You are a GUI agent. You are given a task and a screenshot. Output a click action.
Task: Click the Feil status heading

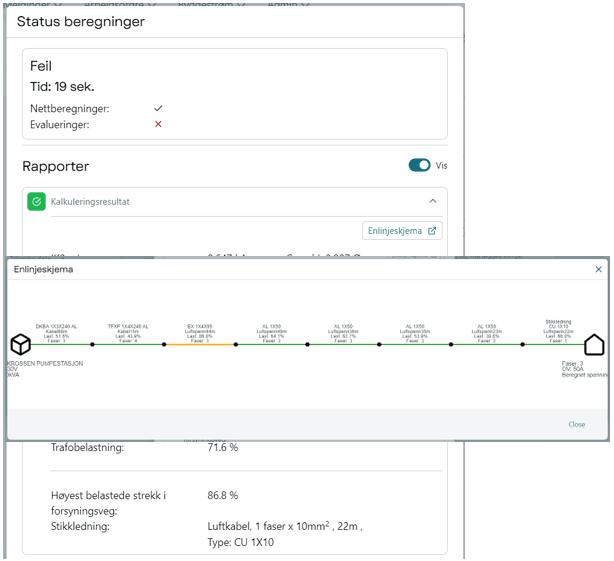[41, 66]
